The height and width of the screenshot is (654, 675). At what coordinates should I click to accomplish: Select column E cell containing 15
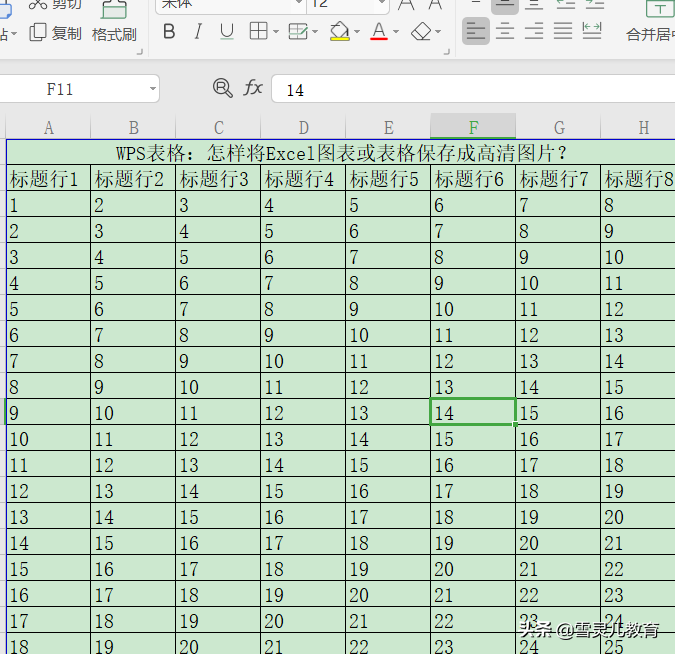click(x=388, y=464)
